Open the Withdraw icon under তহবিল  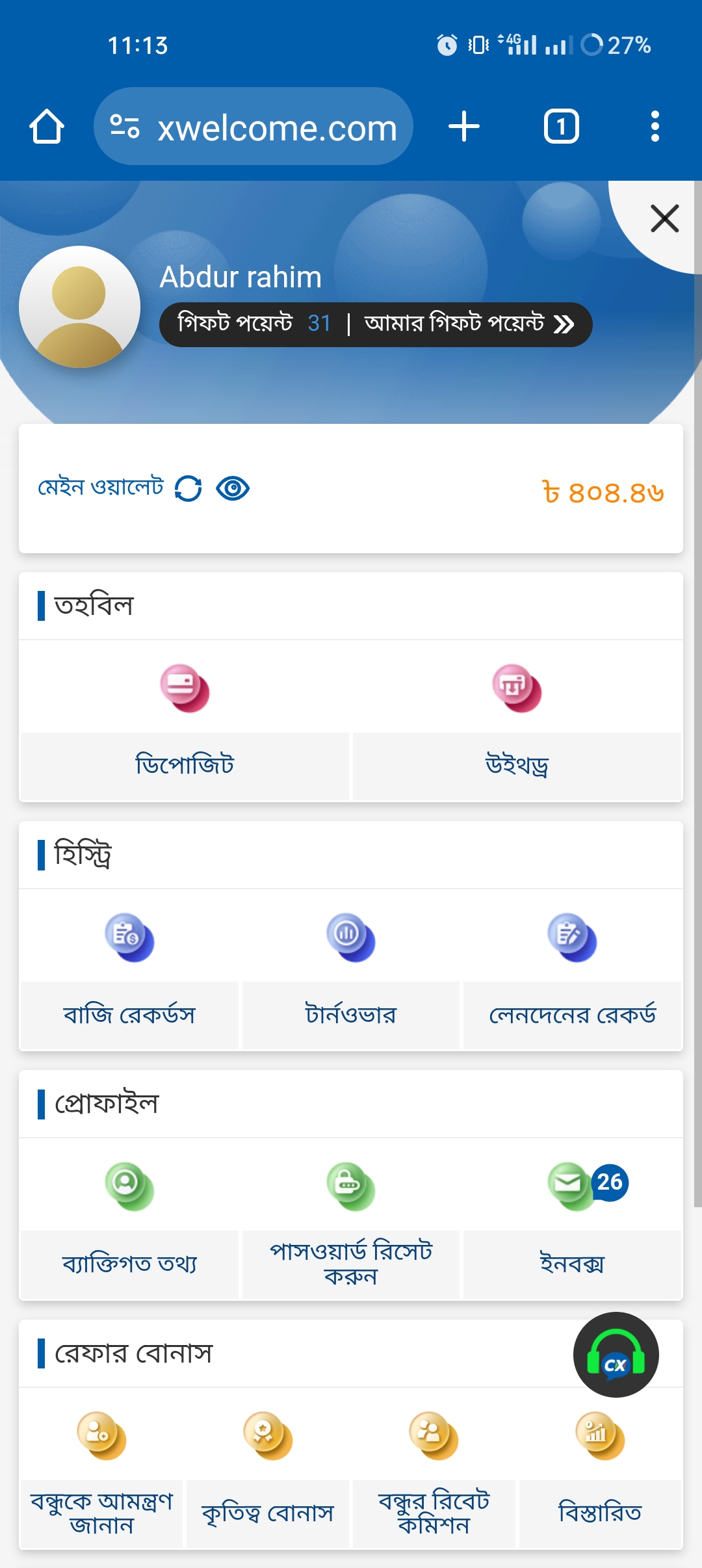point(517,688)
